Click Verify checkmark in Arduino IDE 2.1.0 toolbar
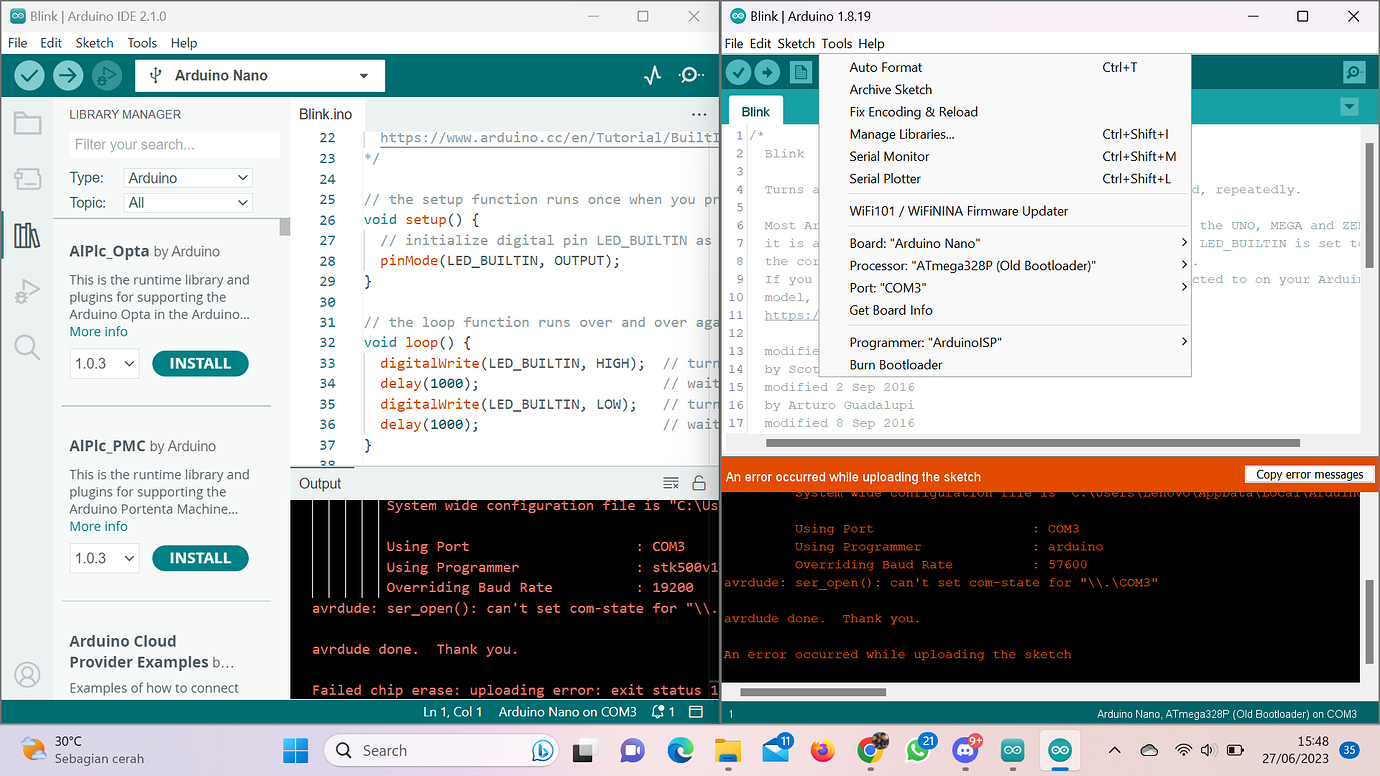 30,75
